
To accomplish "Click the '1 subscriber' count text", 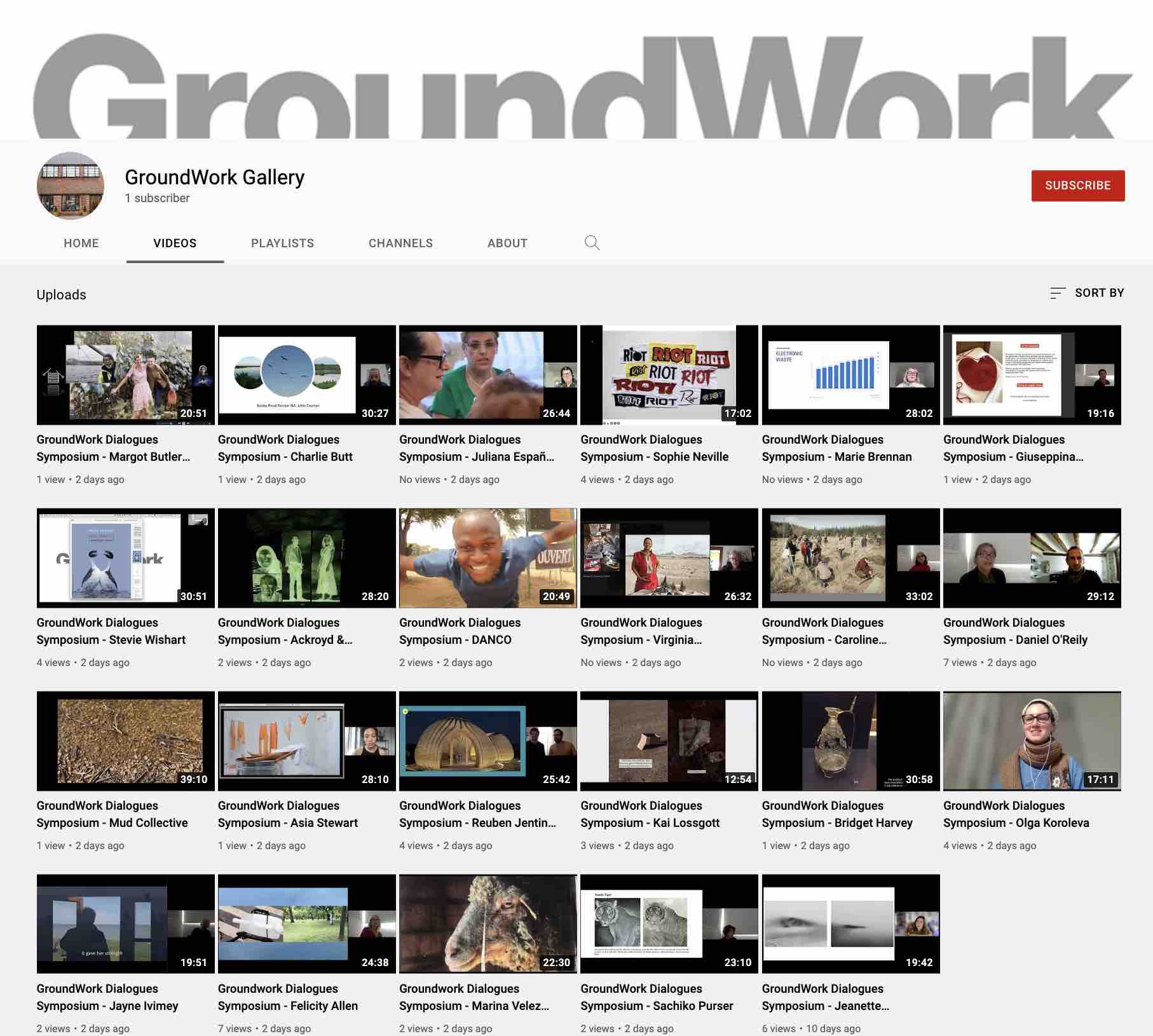I will coord(157,198).
